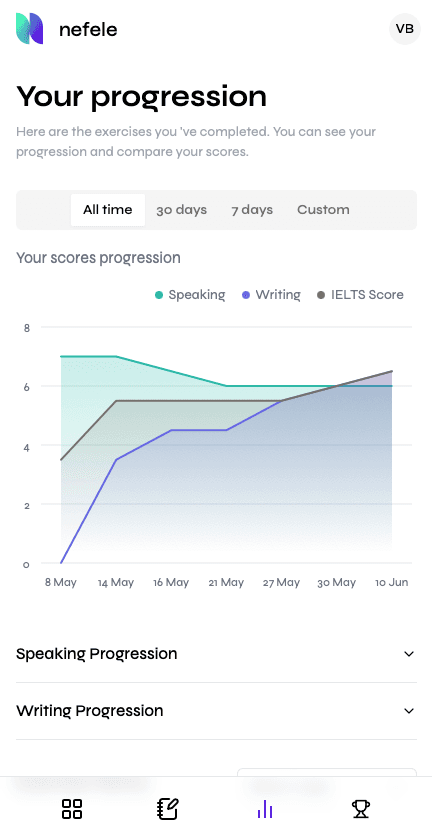The width and height of the screenshot is (432, 840).
Task: Switch to the 30 days tab
Action: point(182,210)
